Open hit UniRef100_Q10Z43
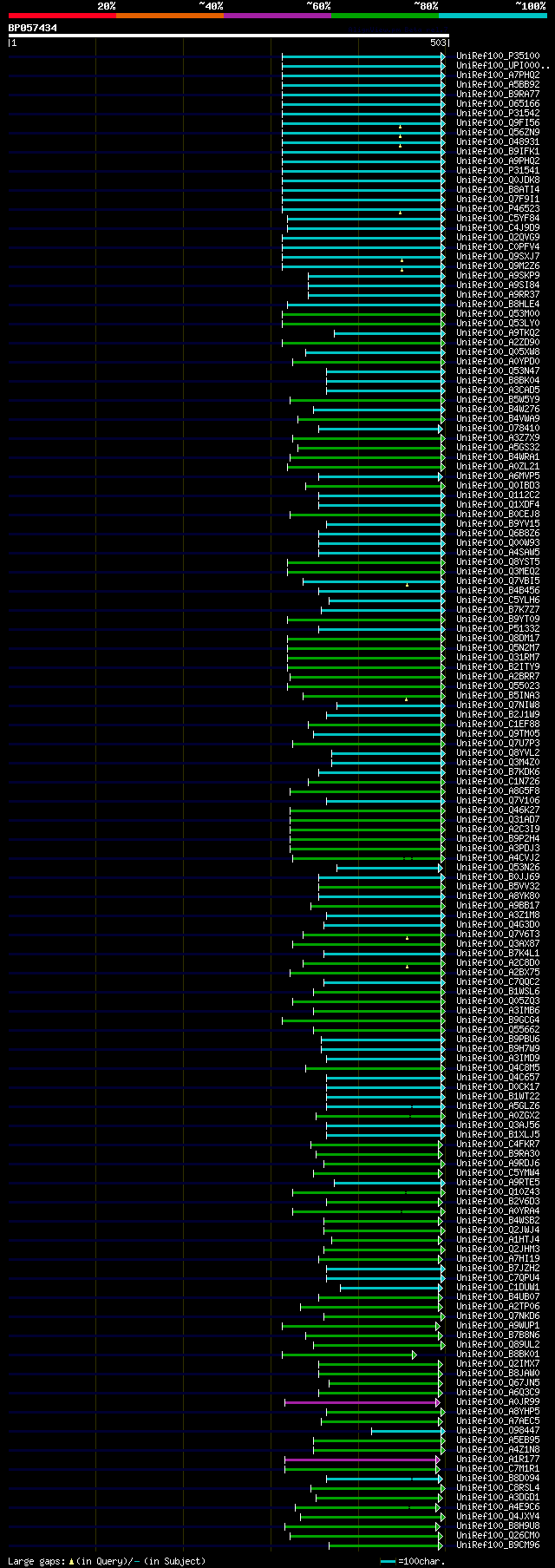Image resolution: width=555 pixels, height=1568 pixels. pos(498,1192)
